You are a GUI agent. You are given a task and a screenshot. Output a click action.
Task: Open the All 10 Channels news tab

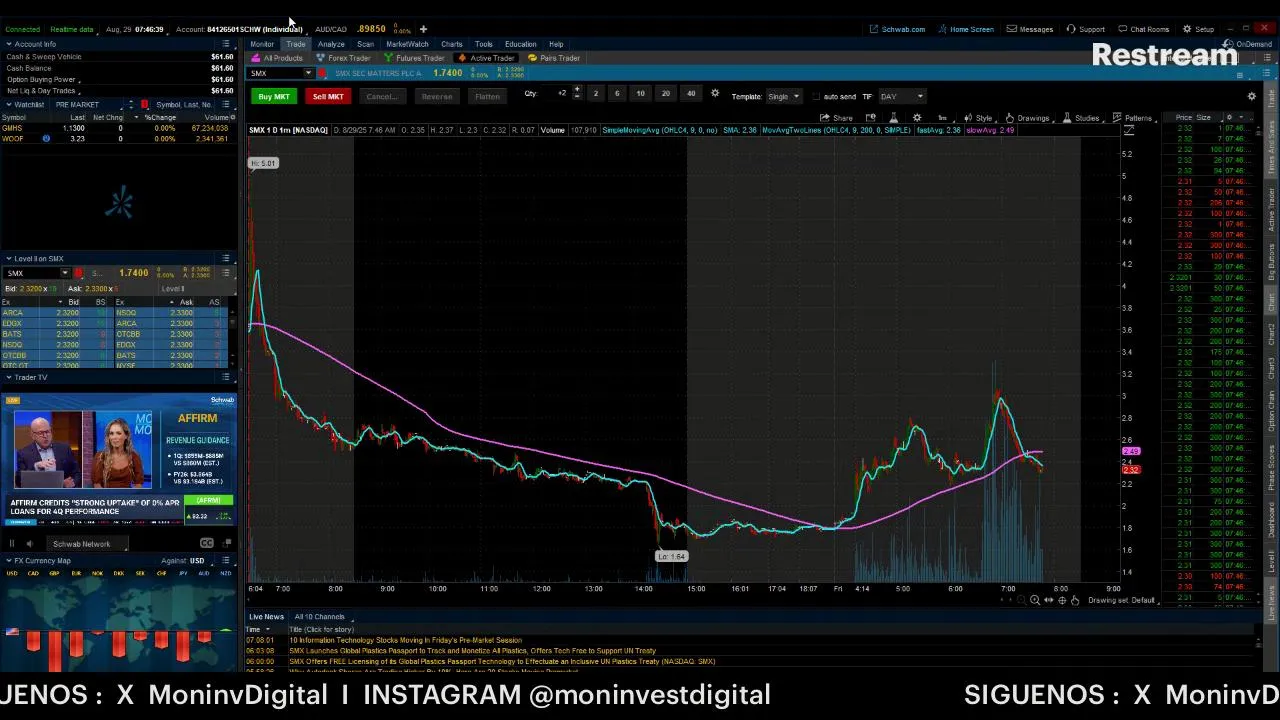point(319,617)
